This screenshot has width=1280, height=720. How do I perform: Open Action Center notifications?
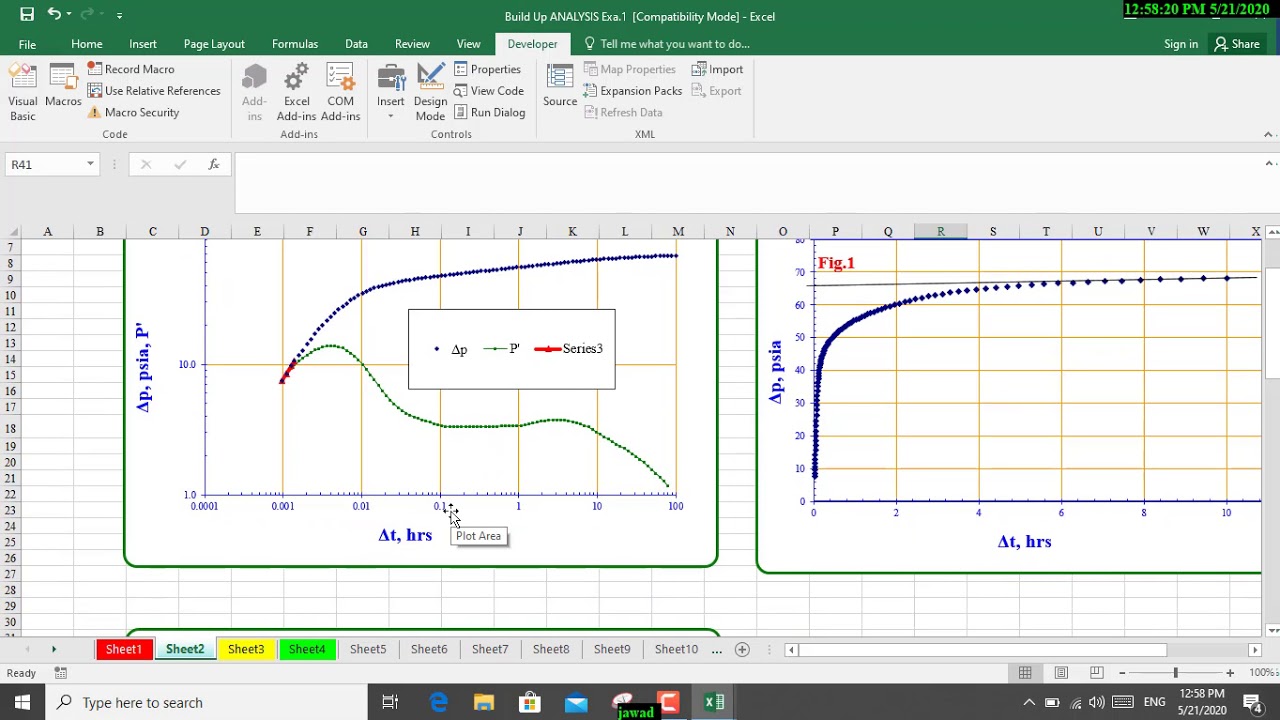tap(1252, 702)
